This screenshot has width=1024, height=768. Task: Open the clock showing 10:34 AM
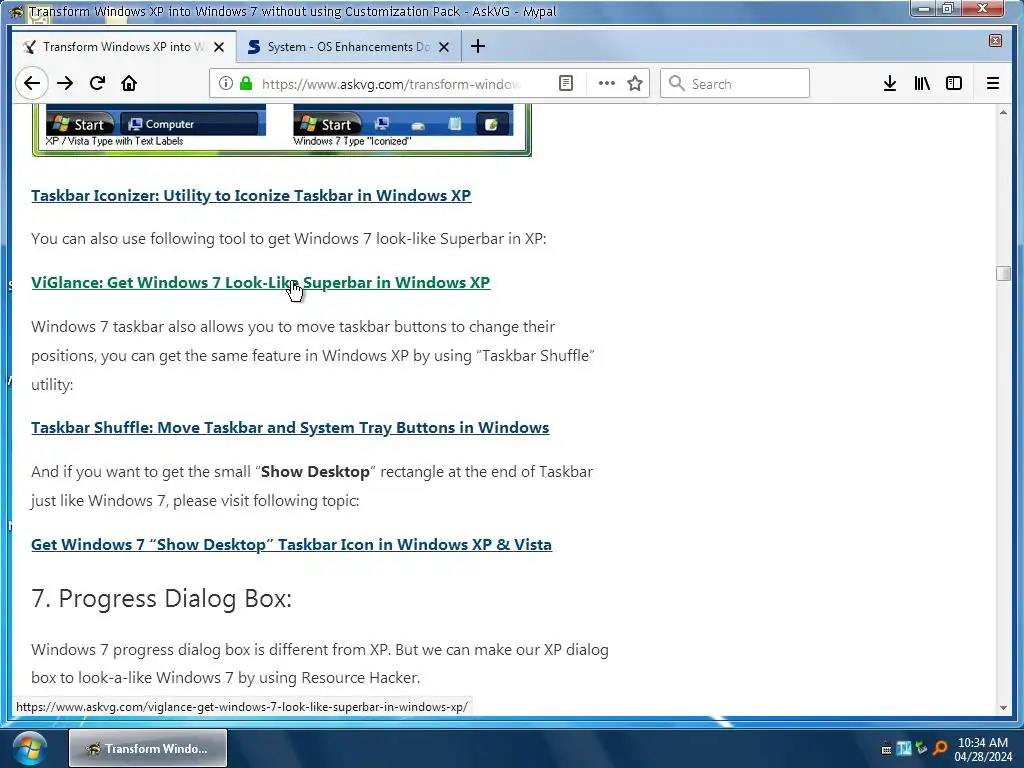coord(983,749)
